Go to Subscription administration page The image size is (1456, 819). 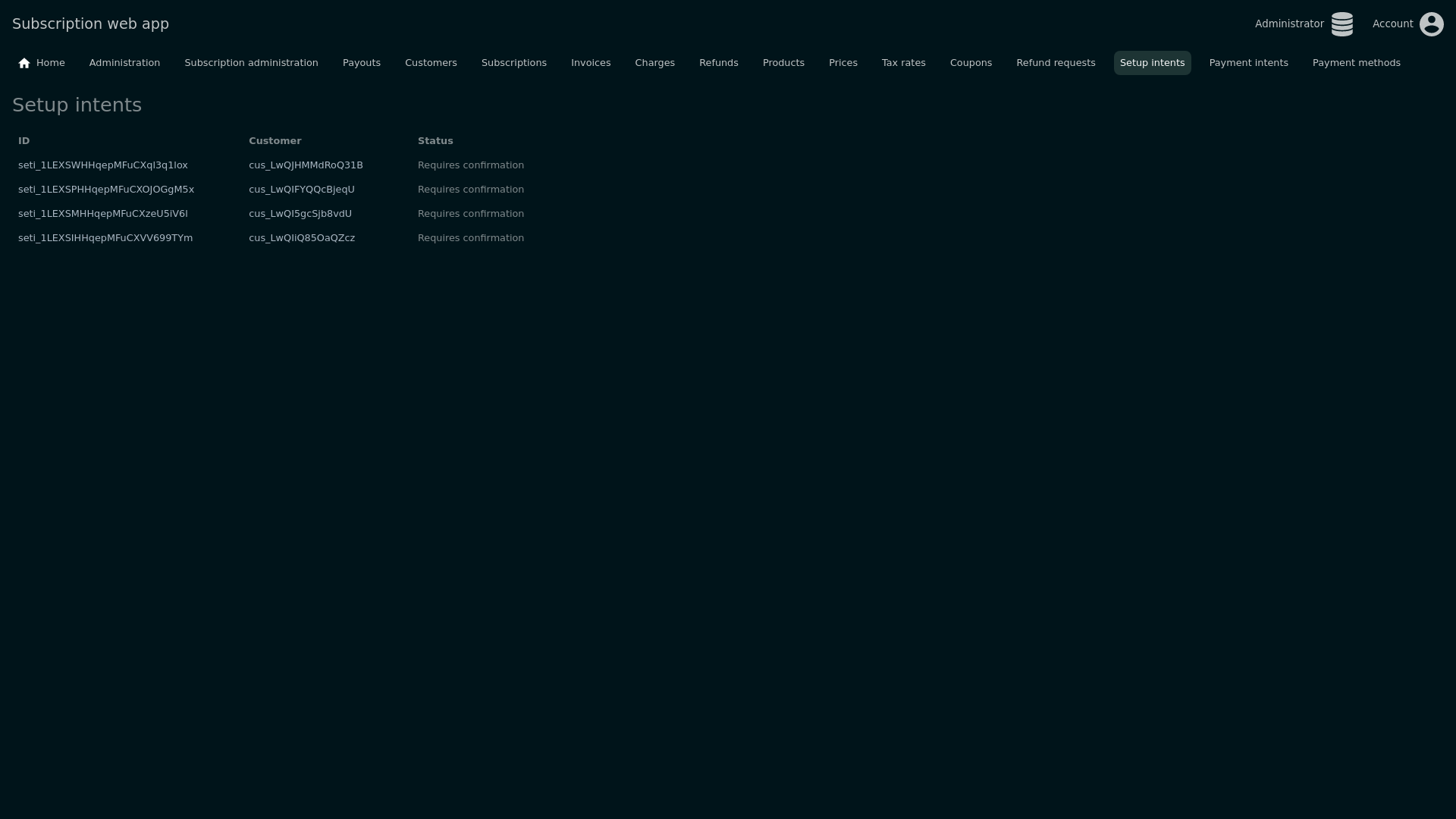coord(251,63)
